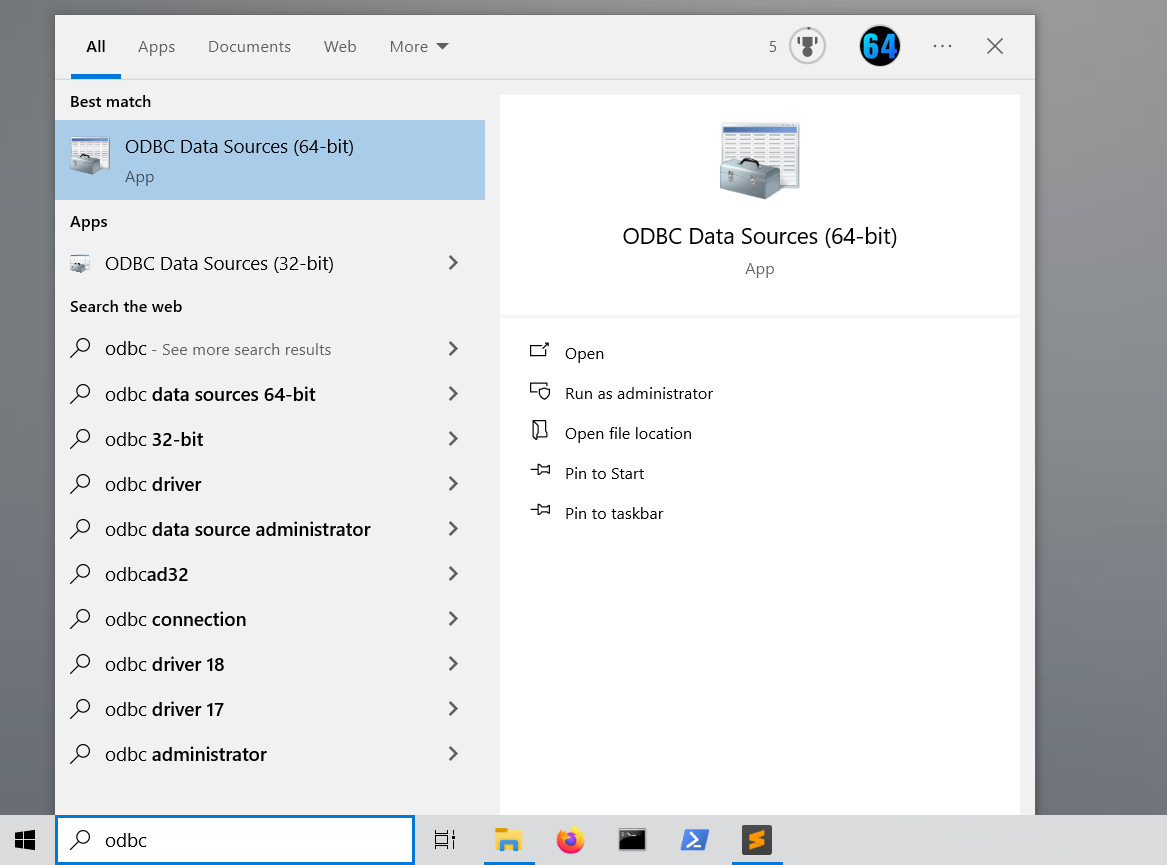Open Task View button
1167x865 pixels.
pos(445,840)
